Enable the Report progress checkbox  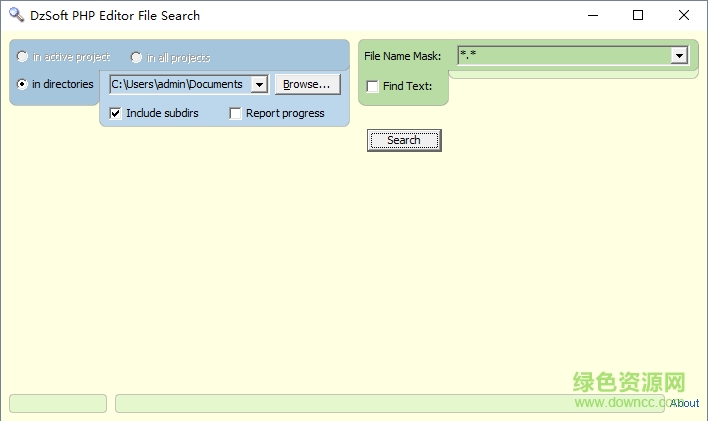236,113
